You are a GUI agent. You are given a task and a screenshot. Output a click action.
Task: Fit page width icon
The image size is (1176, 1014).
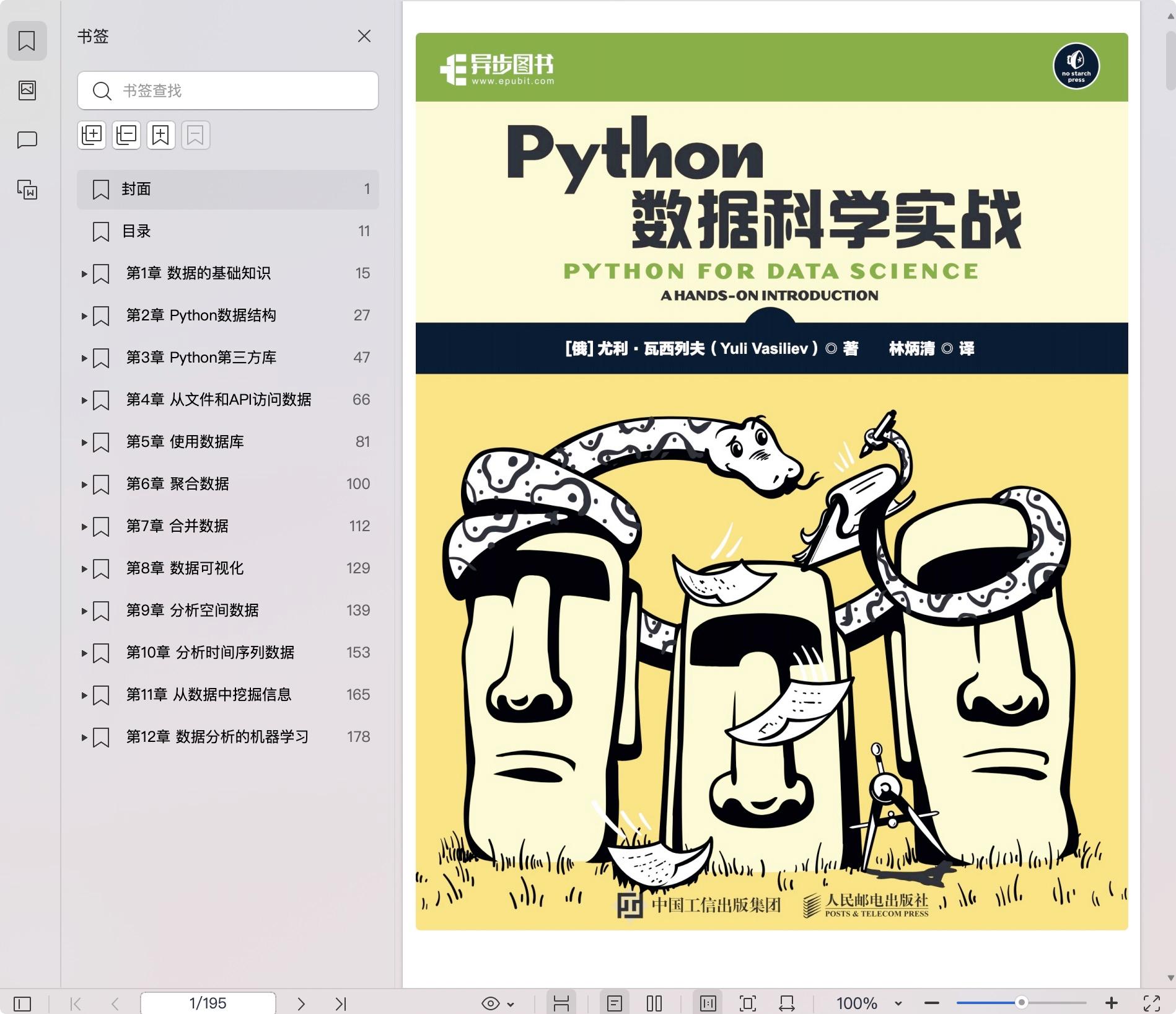click(x=787, y=1003)
